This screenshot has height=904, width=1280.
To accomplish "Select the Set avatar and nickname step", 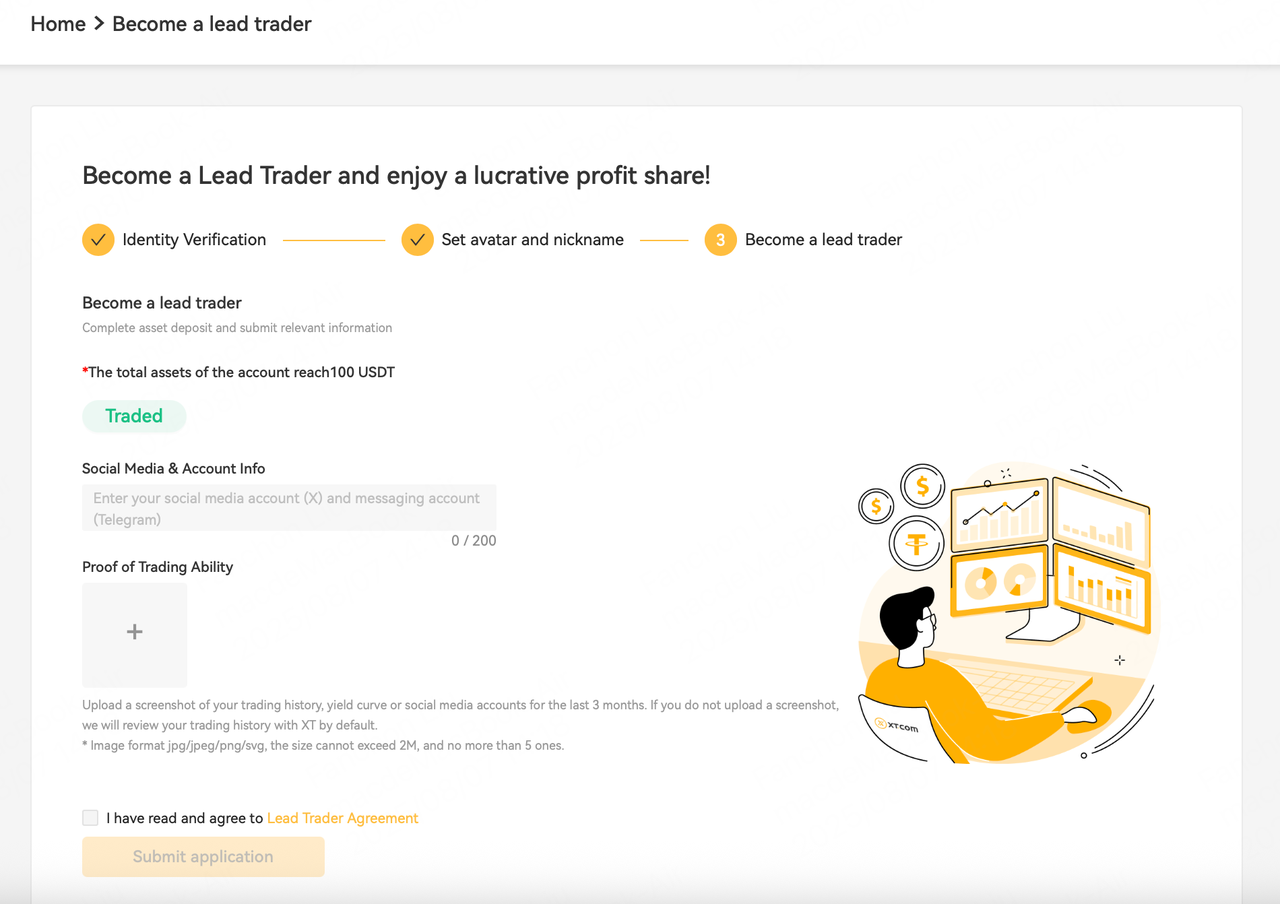I will (533, 240).
